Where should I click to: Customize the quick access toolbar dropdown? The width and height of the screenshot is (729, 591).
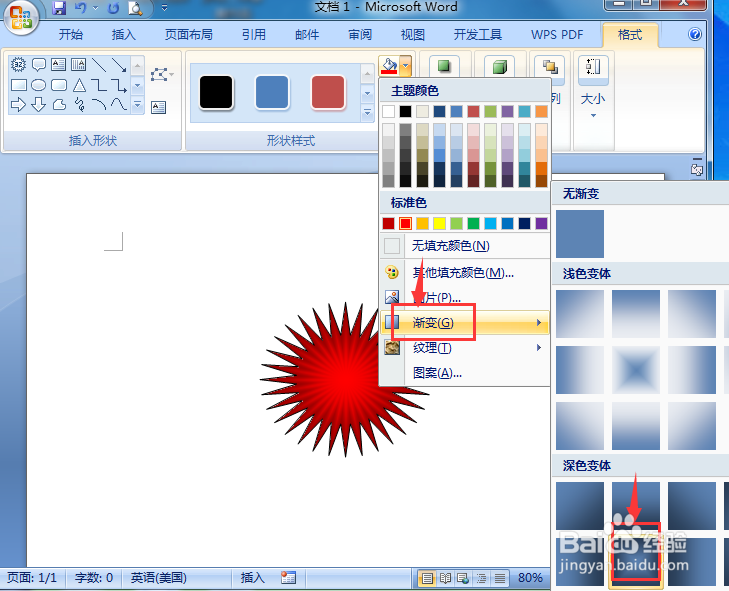(164, 8)
